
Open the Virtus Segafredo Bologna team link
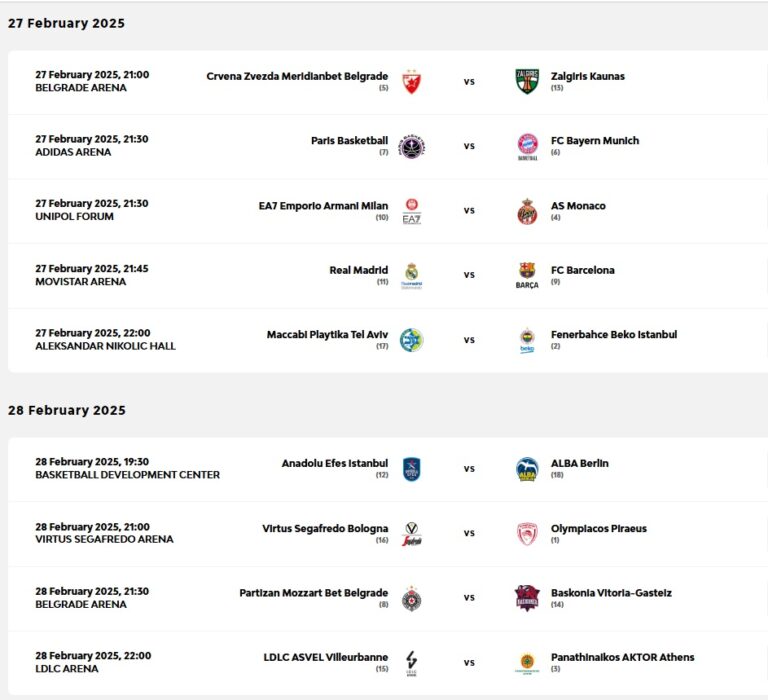(x=325, y=528)
